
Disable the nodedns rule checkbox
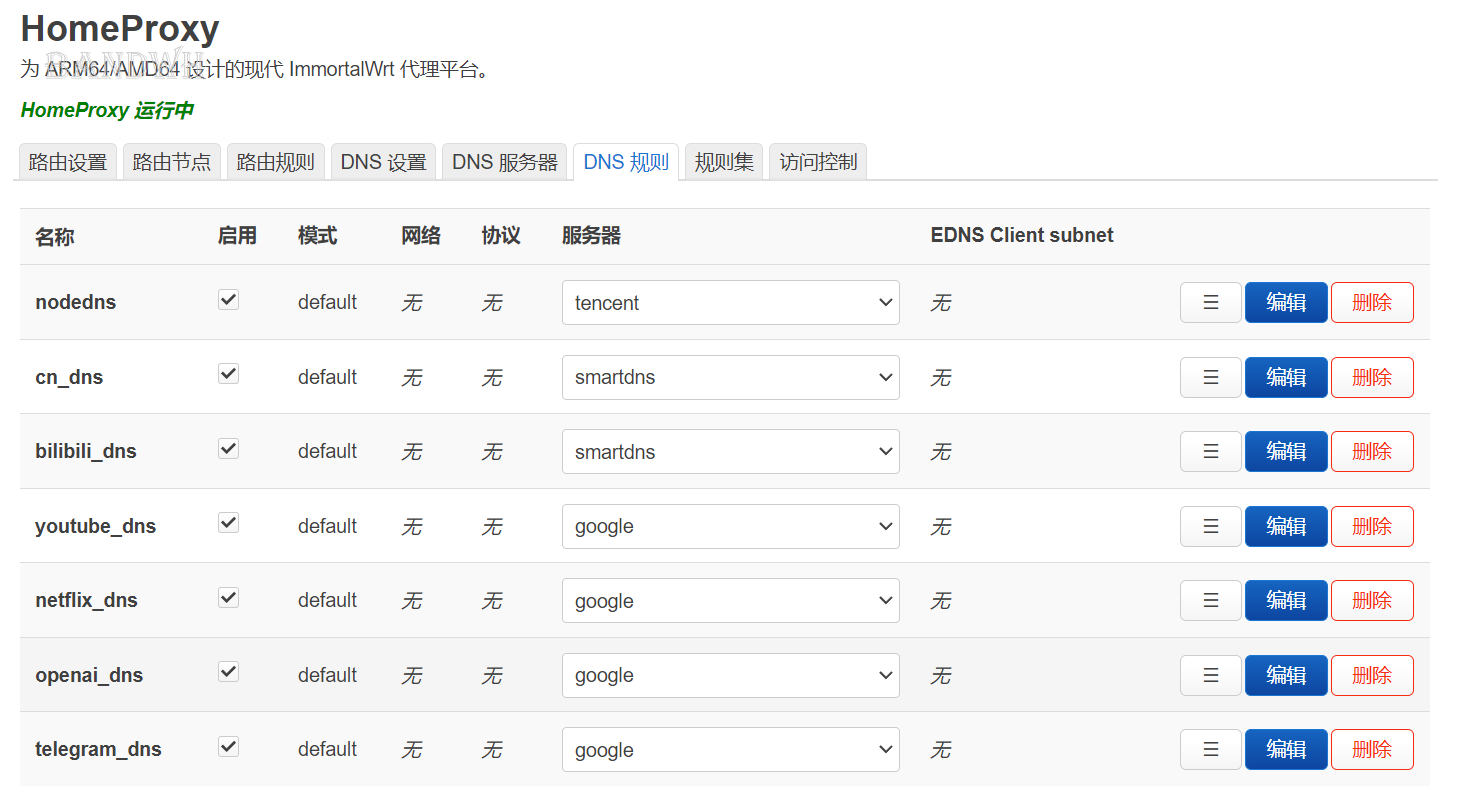(229, 299)
